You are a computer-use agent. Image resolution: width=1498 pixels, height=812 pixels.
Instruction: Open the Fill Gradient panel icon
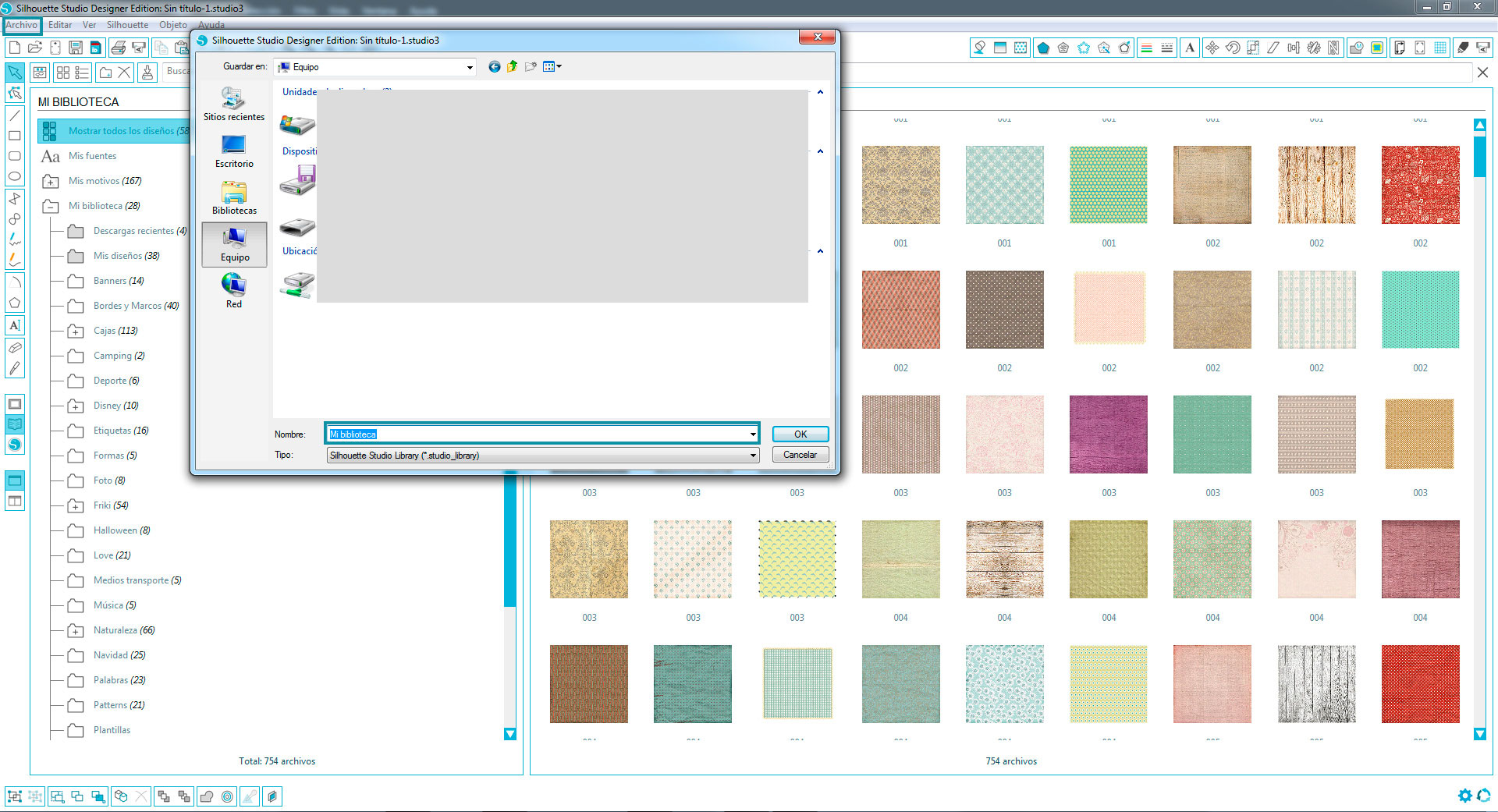[1000, 48]
